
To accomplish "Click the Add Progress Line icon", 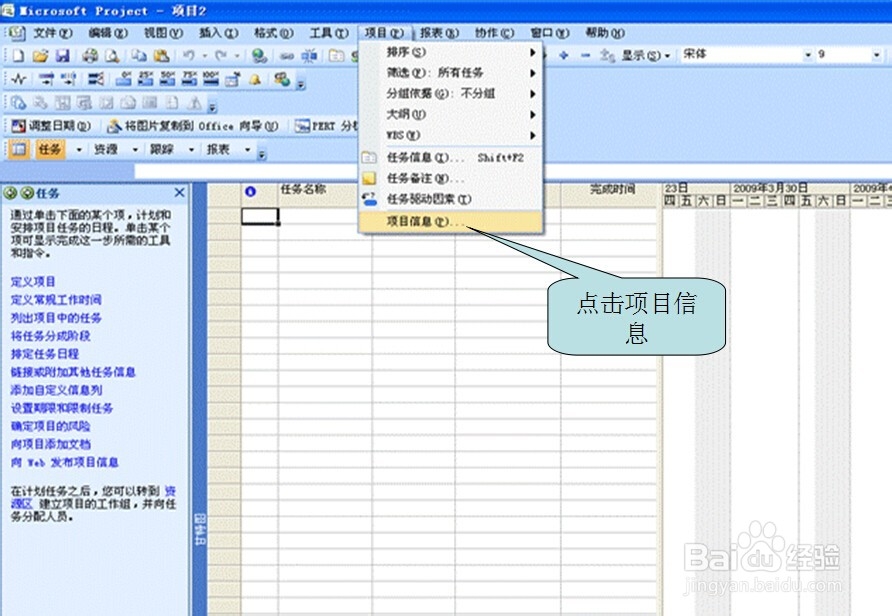I will [96, 79].
